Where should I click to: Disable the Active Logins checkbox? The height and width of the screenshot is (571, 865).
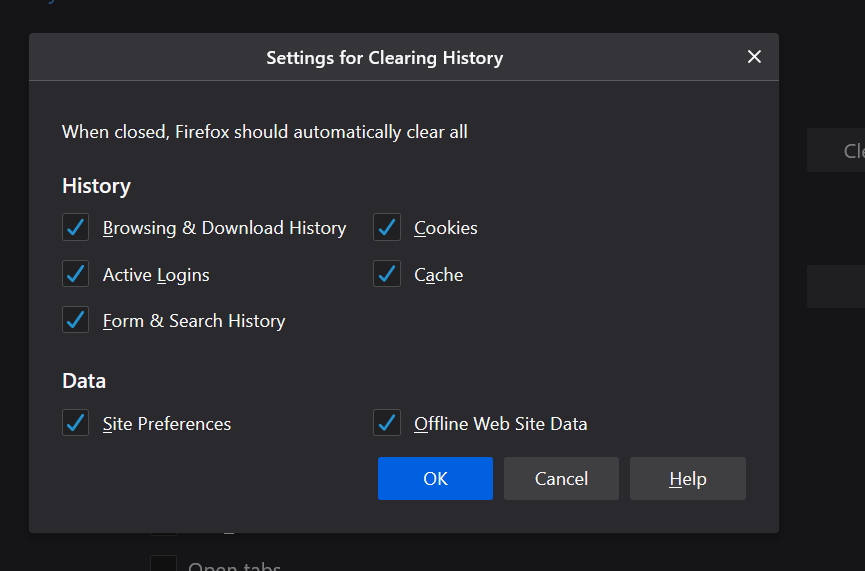click(76, 274)
